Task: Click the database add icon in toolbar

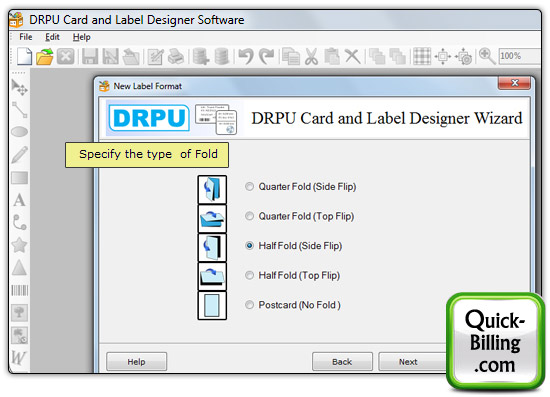Action: (201, 56)
